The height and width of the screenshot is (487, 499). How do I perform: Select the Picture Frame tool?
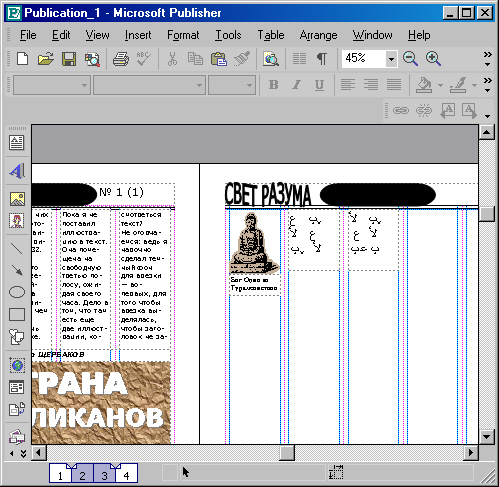pyautogui.click(x=16, y=199)
